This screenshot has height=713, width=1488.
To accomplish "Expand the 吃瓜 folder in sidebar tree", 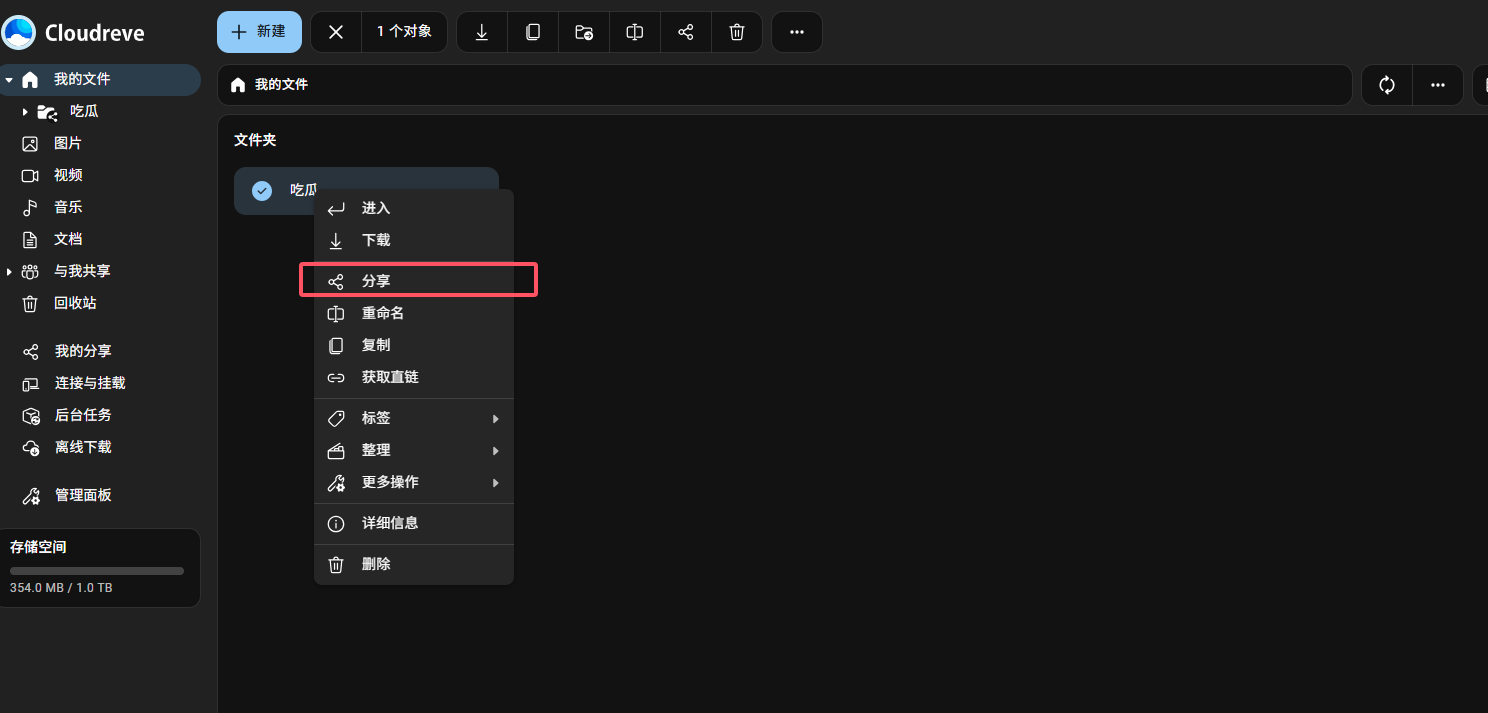I will 25,112.
